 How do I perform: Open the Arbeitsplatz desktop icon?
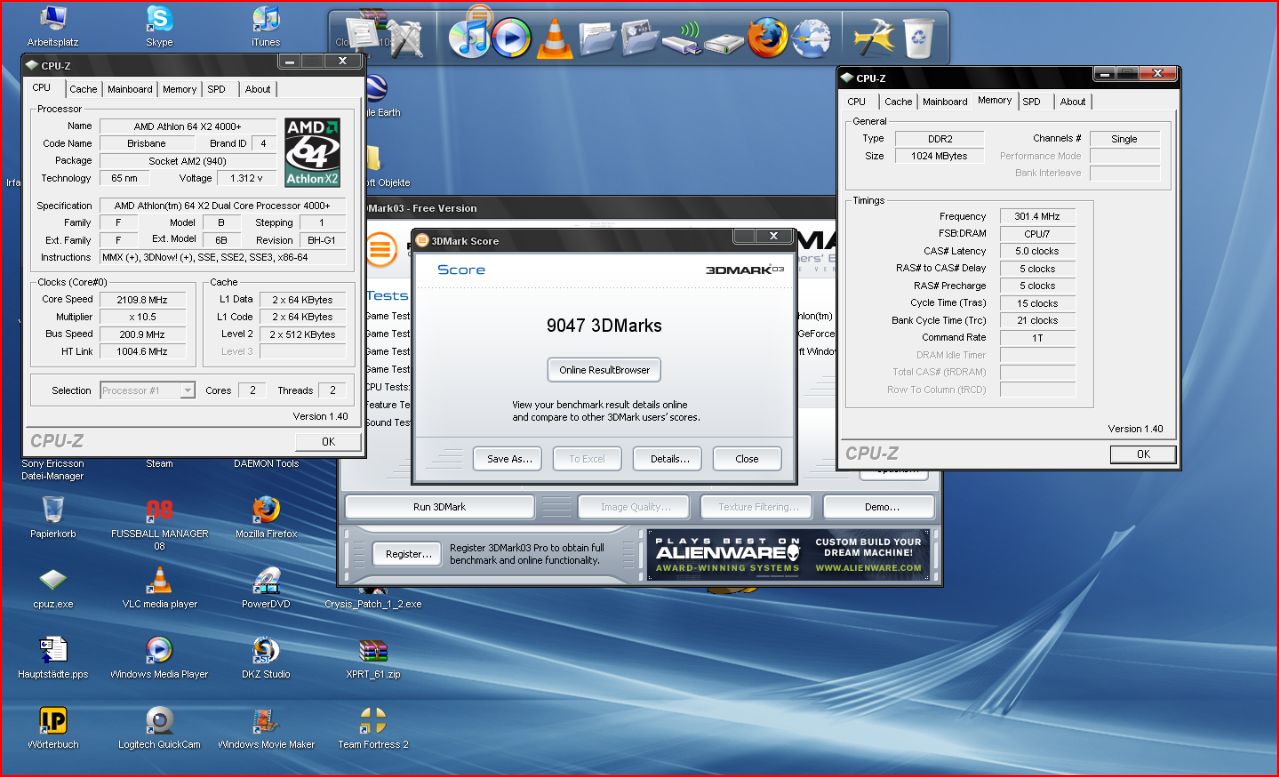[x=53, y=27]
